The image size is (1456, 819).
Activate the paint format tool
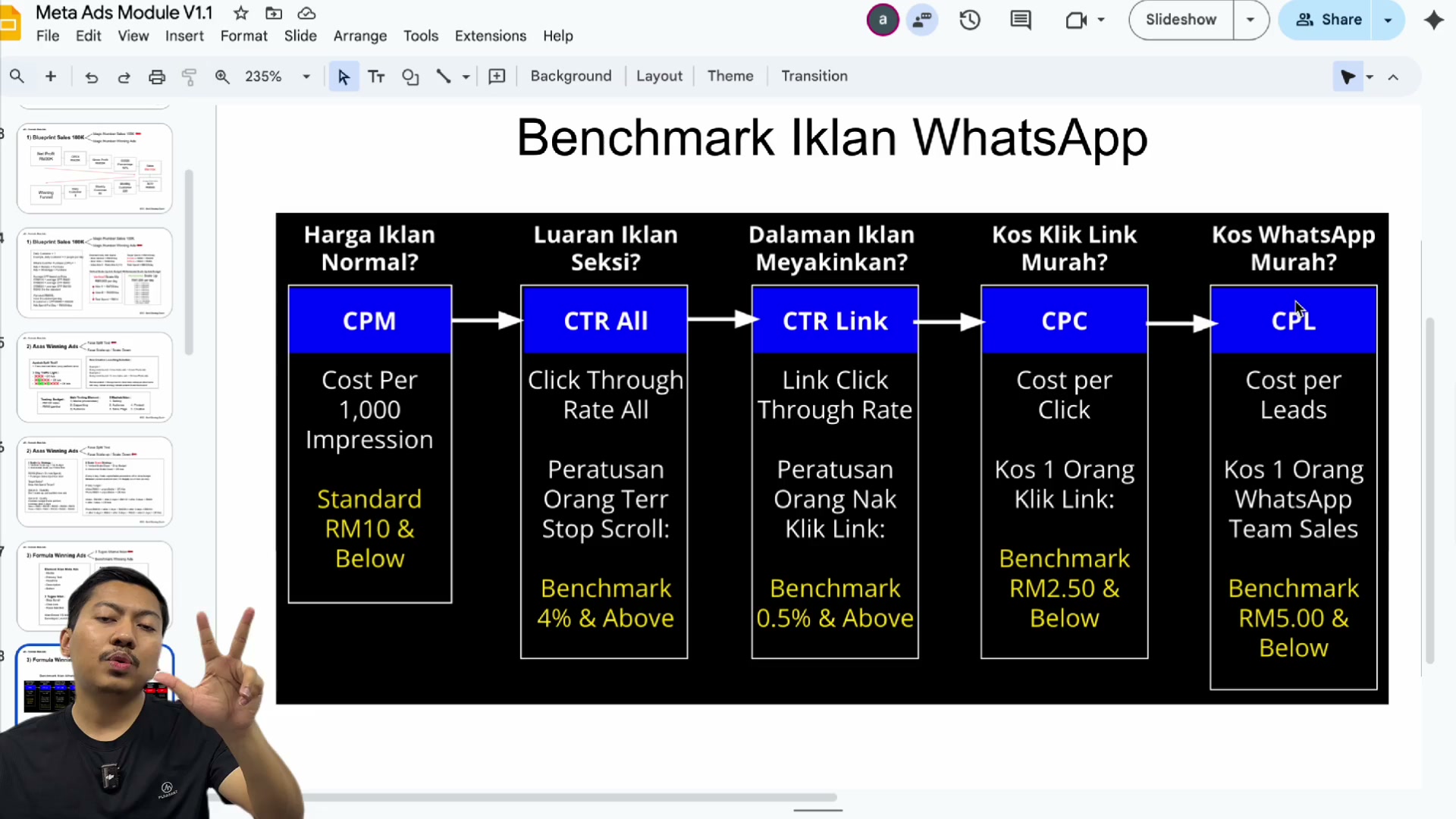coord(189,77)
